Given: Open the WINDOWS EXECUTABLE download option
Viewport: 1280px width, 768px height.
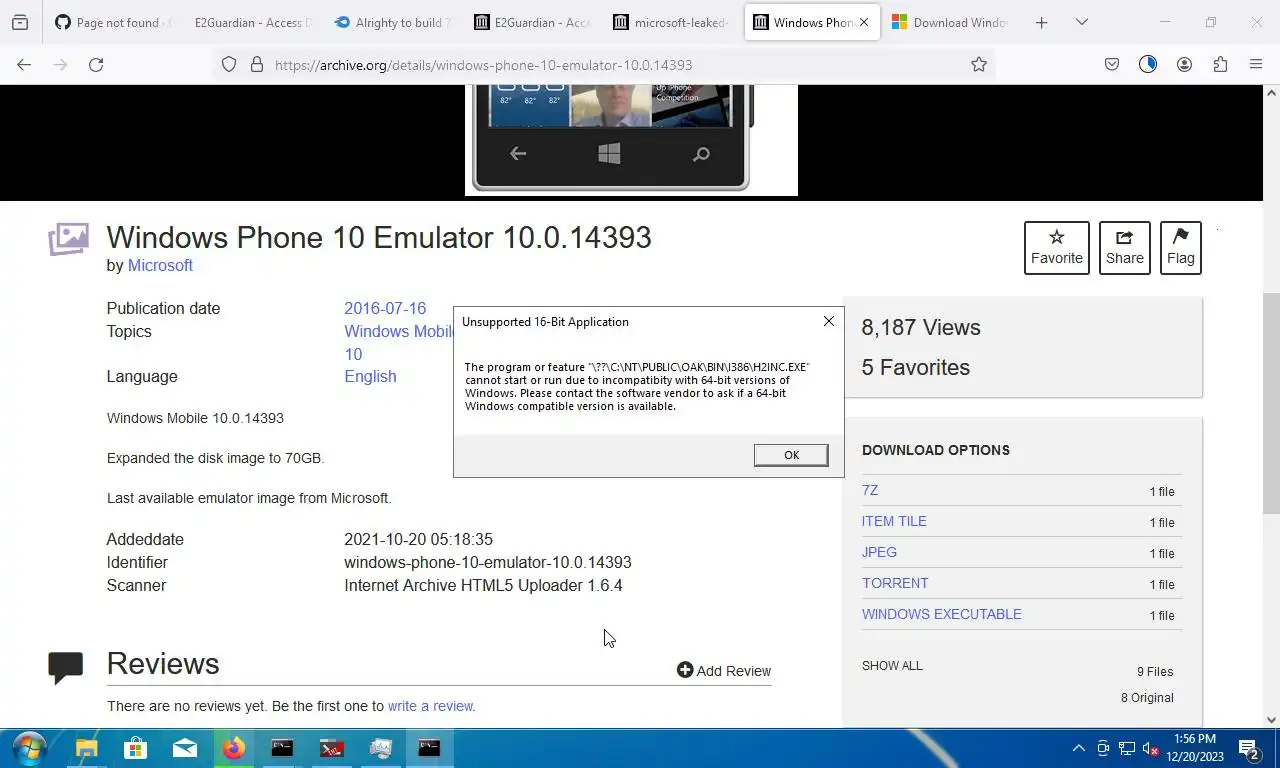Looking at the screenshot, I should pyautogui.click(x=942, y=614).
